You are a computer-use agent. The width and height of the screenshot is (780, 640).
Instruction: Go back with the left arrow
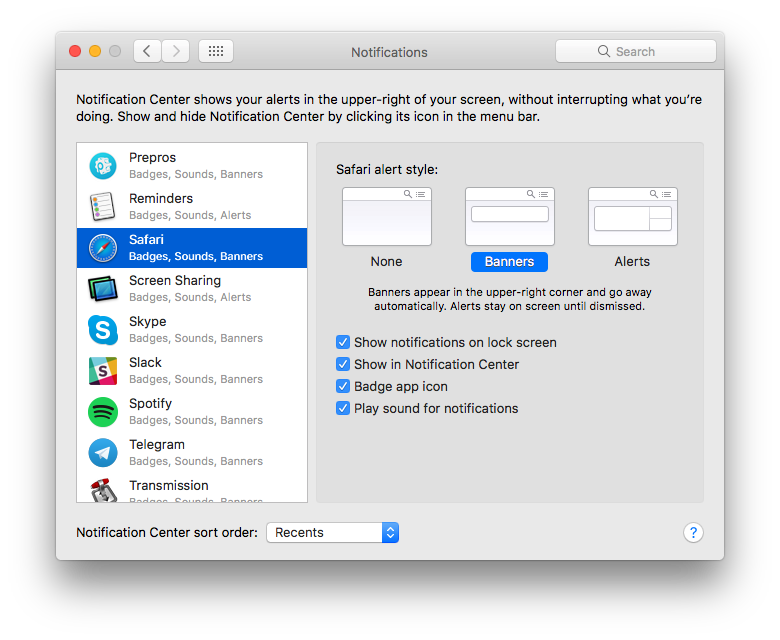click(147, 51)
